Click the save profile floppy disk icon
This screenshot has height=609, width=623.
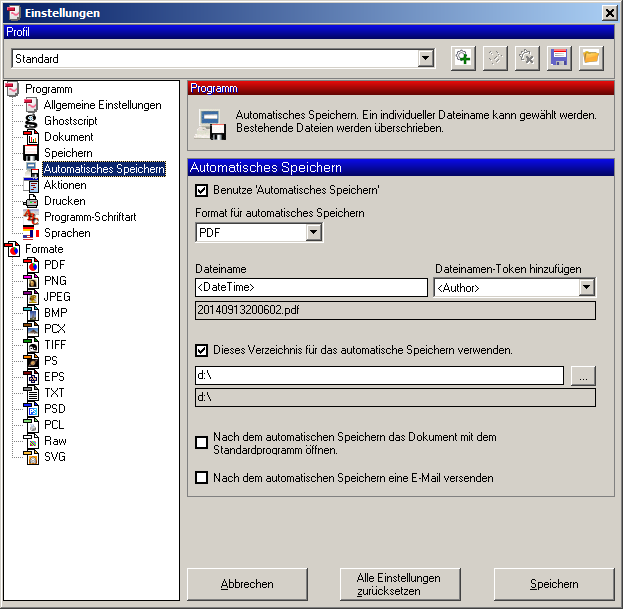(x=559, y=59)
